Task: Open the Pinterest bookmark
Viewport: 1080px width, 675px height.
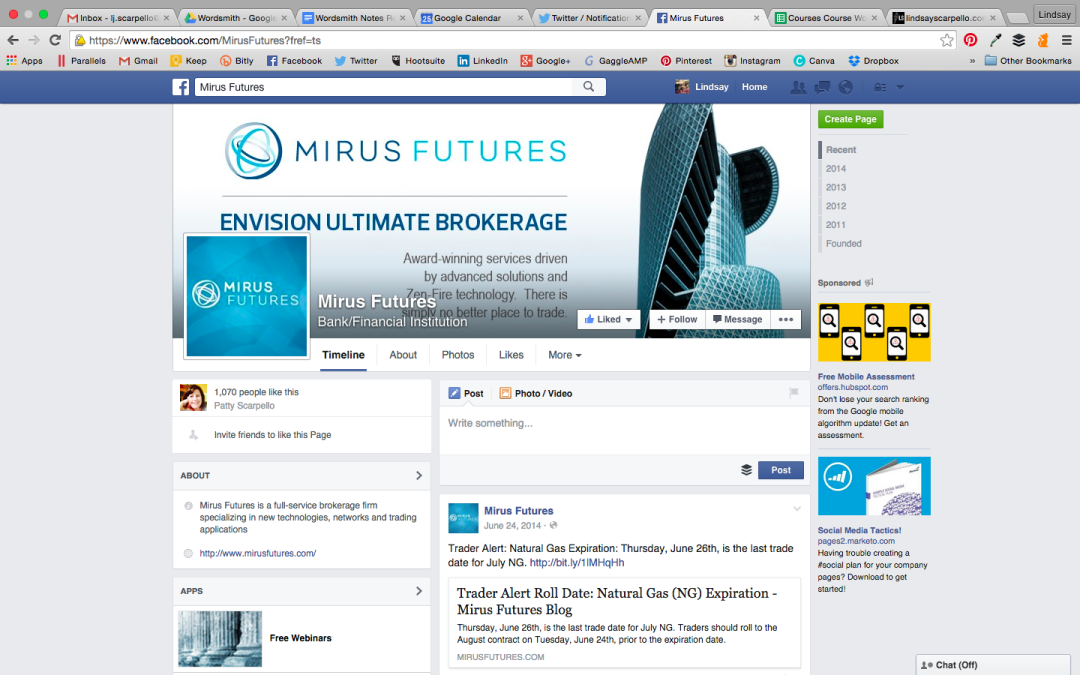Action: click(686, 61)
